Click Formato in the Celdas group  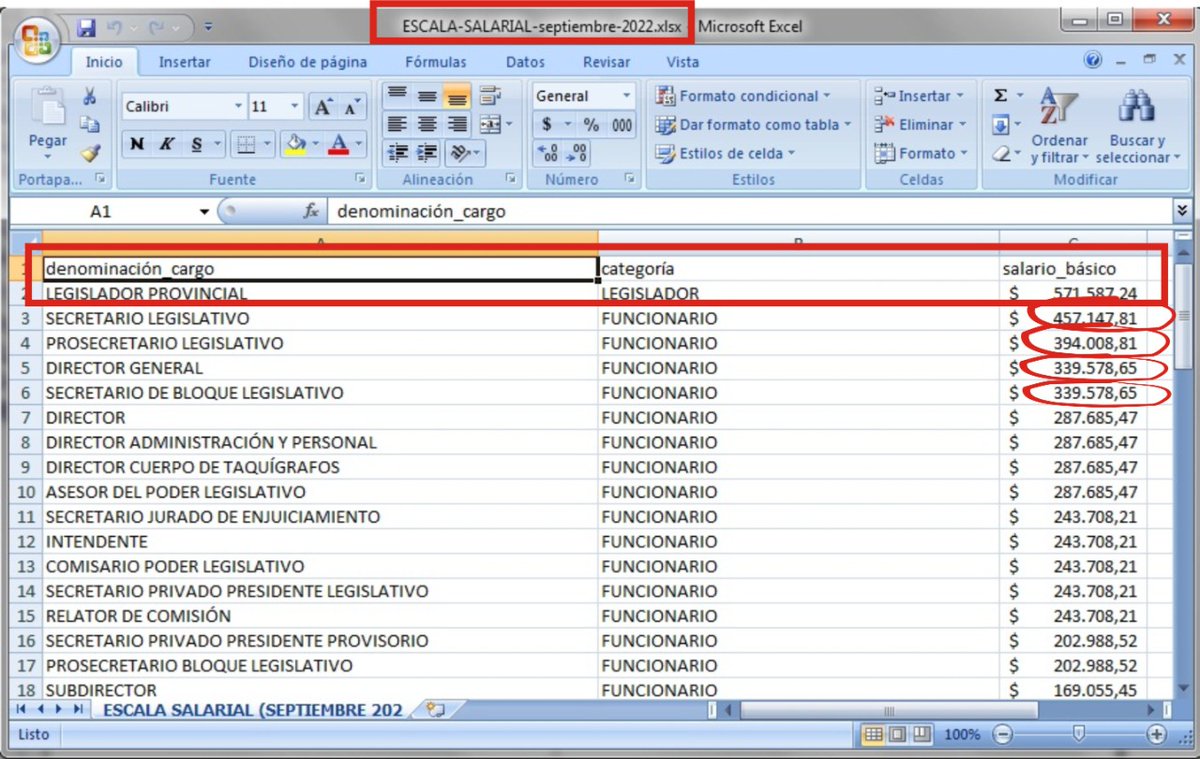coord(921,153)
